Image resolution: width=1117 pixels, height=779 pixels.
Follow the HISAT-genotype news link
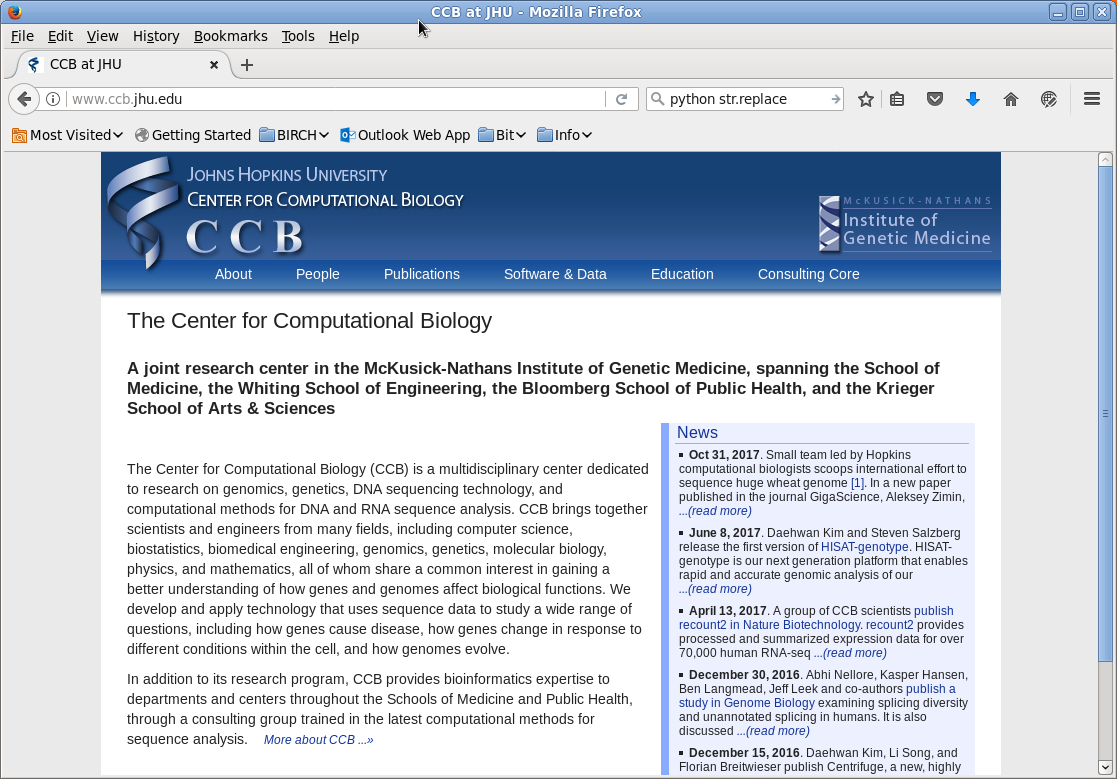click(864, 547)
